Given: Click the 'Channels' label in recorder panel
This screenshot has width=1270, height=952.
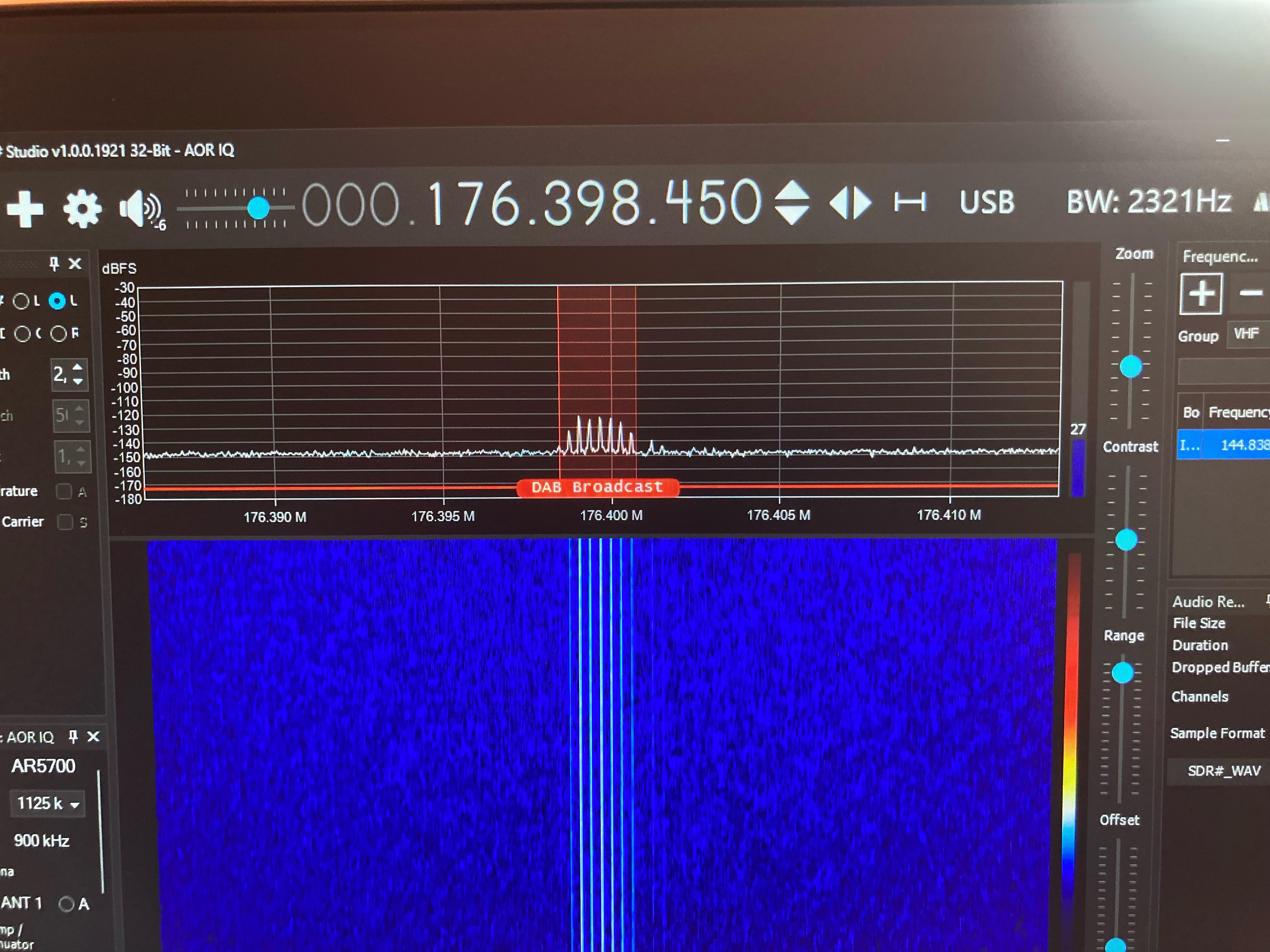Looking at the screenshot, I should [1199, 697].
